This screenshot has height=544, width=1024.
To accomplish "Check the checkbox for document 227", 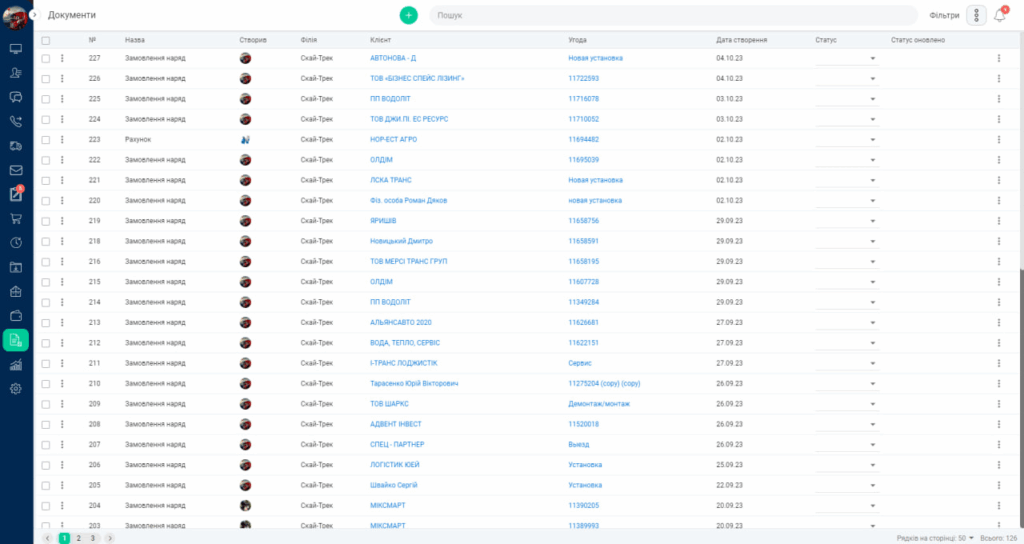I will 46,58.
